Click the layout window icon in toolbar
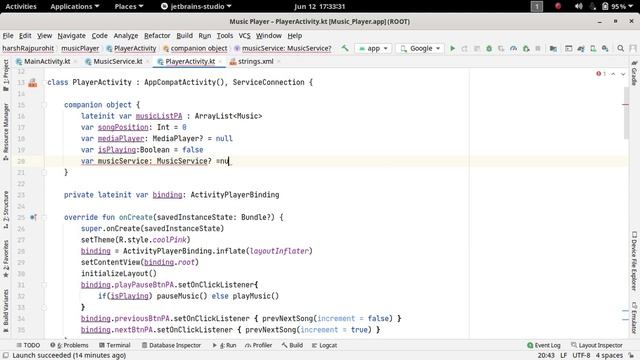 click(x=568, y=48)
